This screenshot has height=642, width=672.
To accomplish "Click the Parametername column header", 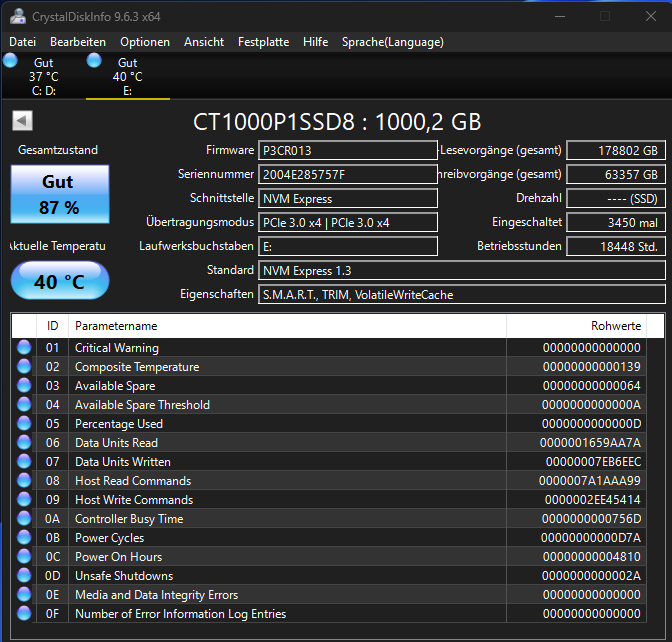I will coord(287,326).
